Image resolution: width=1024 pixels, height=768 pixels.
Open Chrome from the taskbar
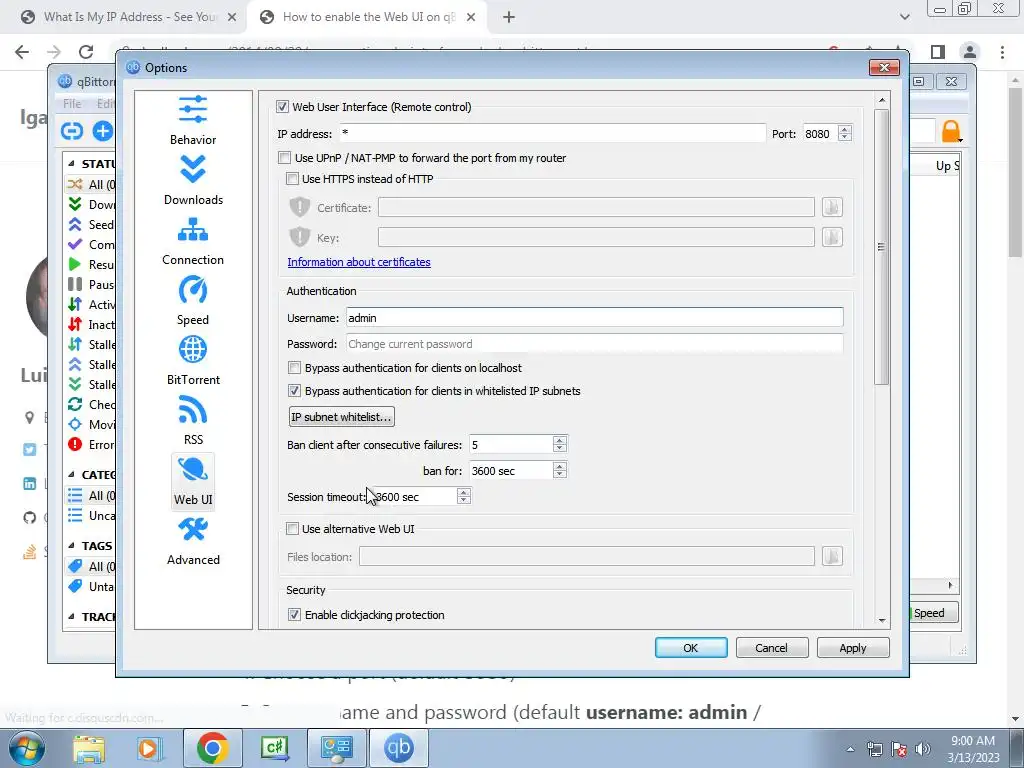click(212, 748)
